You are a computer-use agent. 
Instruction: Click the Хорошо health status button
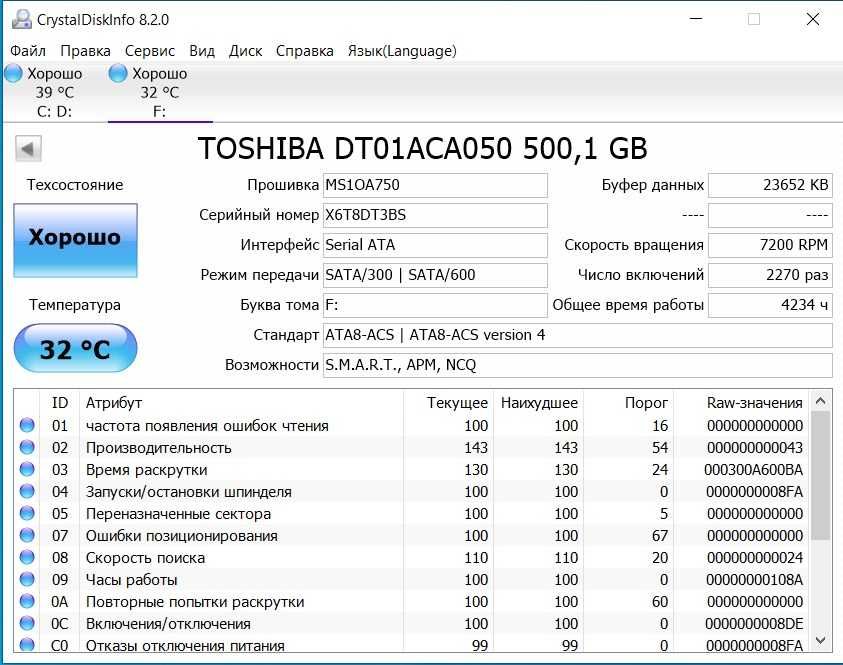point(75,240)
